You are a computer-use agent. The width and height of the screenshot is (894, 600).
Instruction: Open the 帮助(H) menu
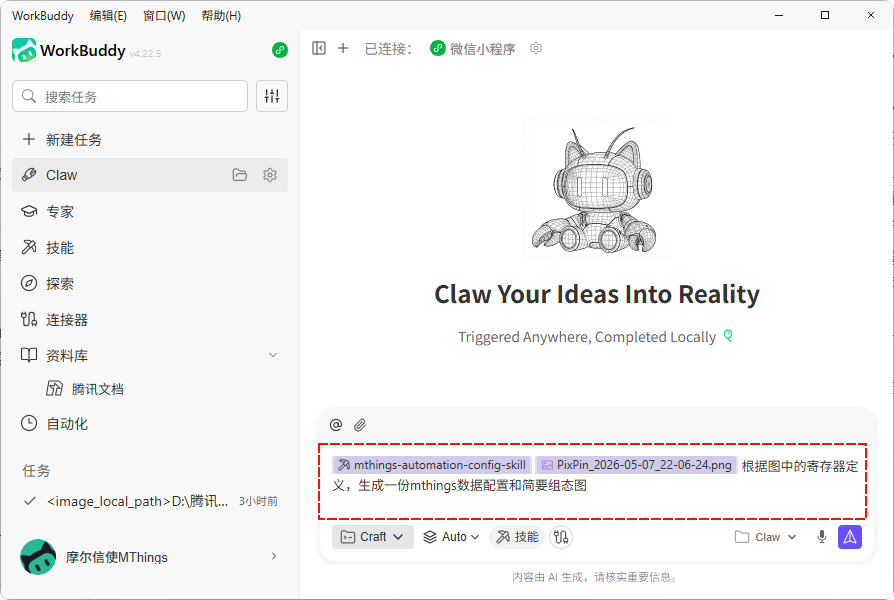(221, 15)
